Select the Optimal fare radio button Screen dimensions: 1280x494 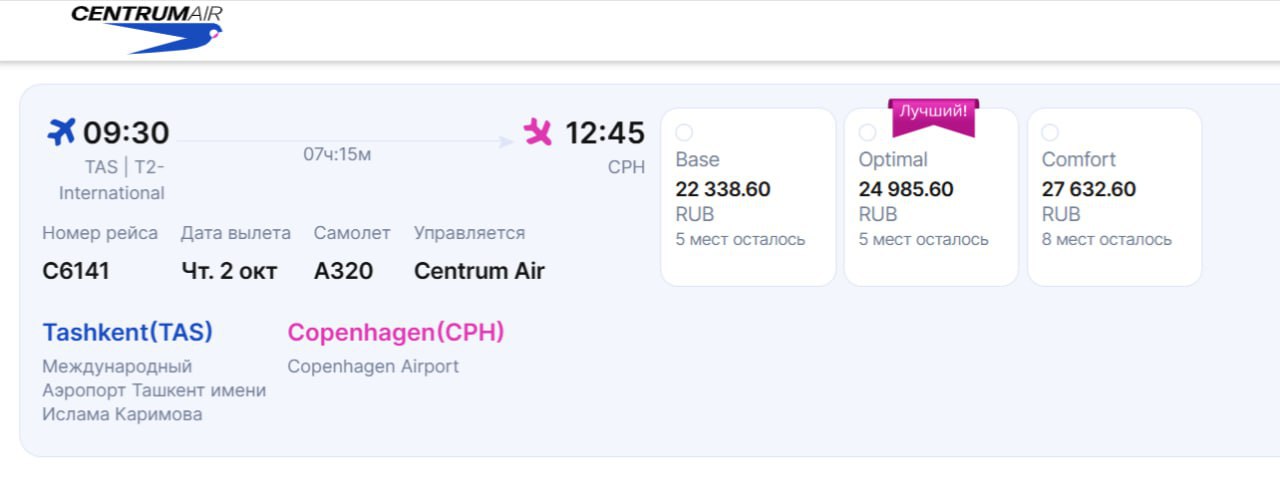click(868, 133)
